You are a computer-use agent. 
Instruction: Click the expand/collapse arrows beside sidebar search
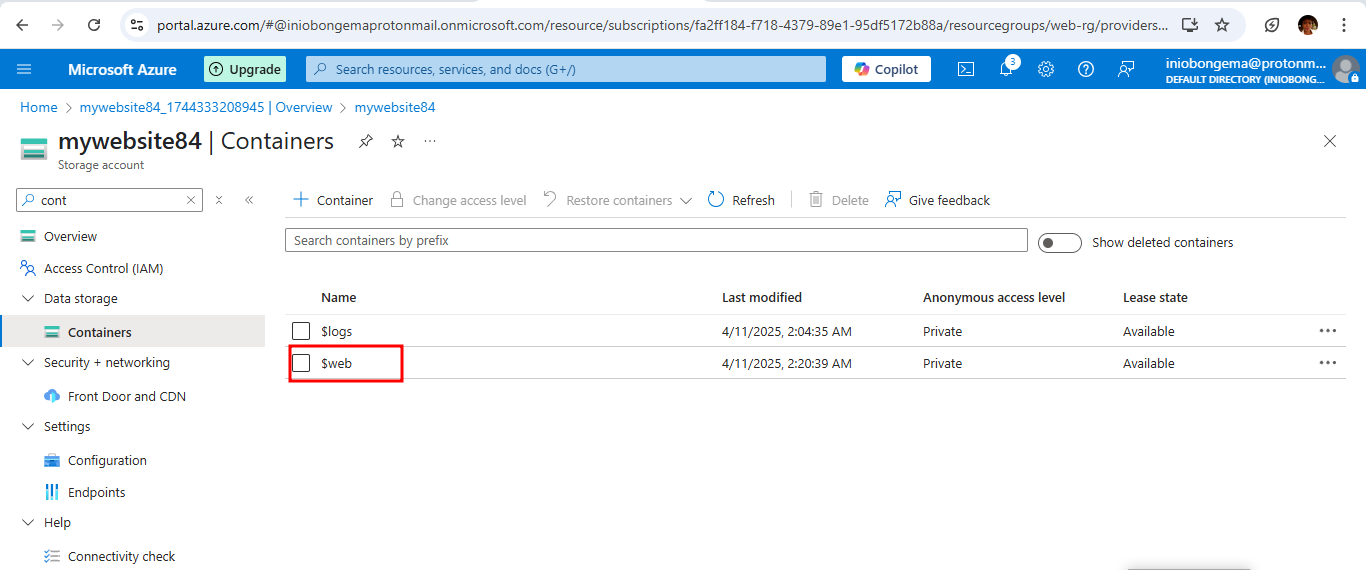pos(219,200)
